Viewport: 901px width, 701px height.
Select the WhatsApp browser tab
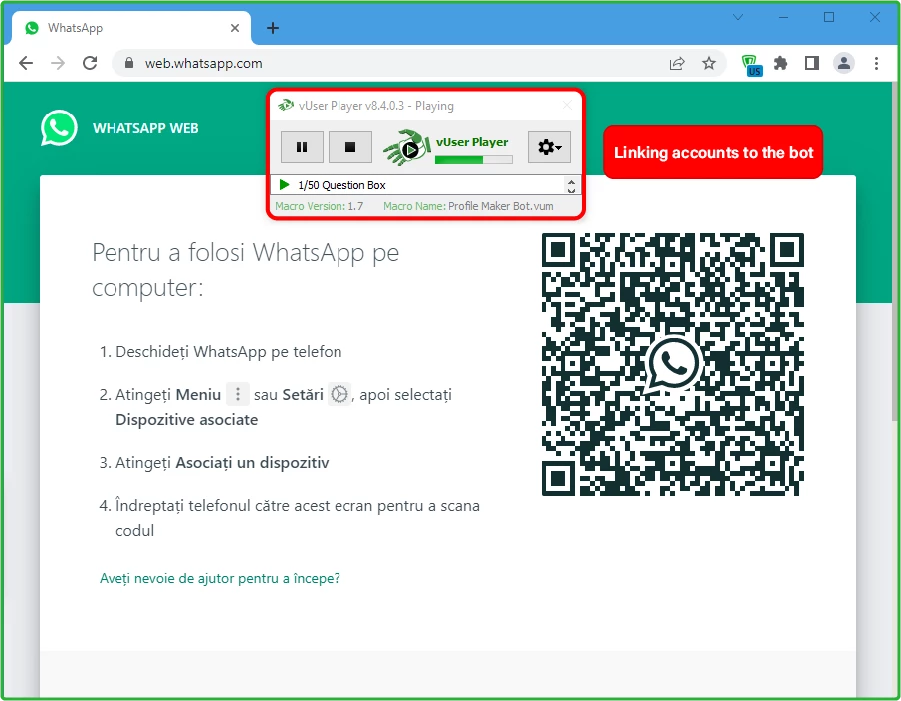(131, 28)
